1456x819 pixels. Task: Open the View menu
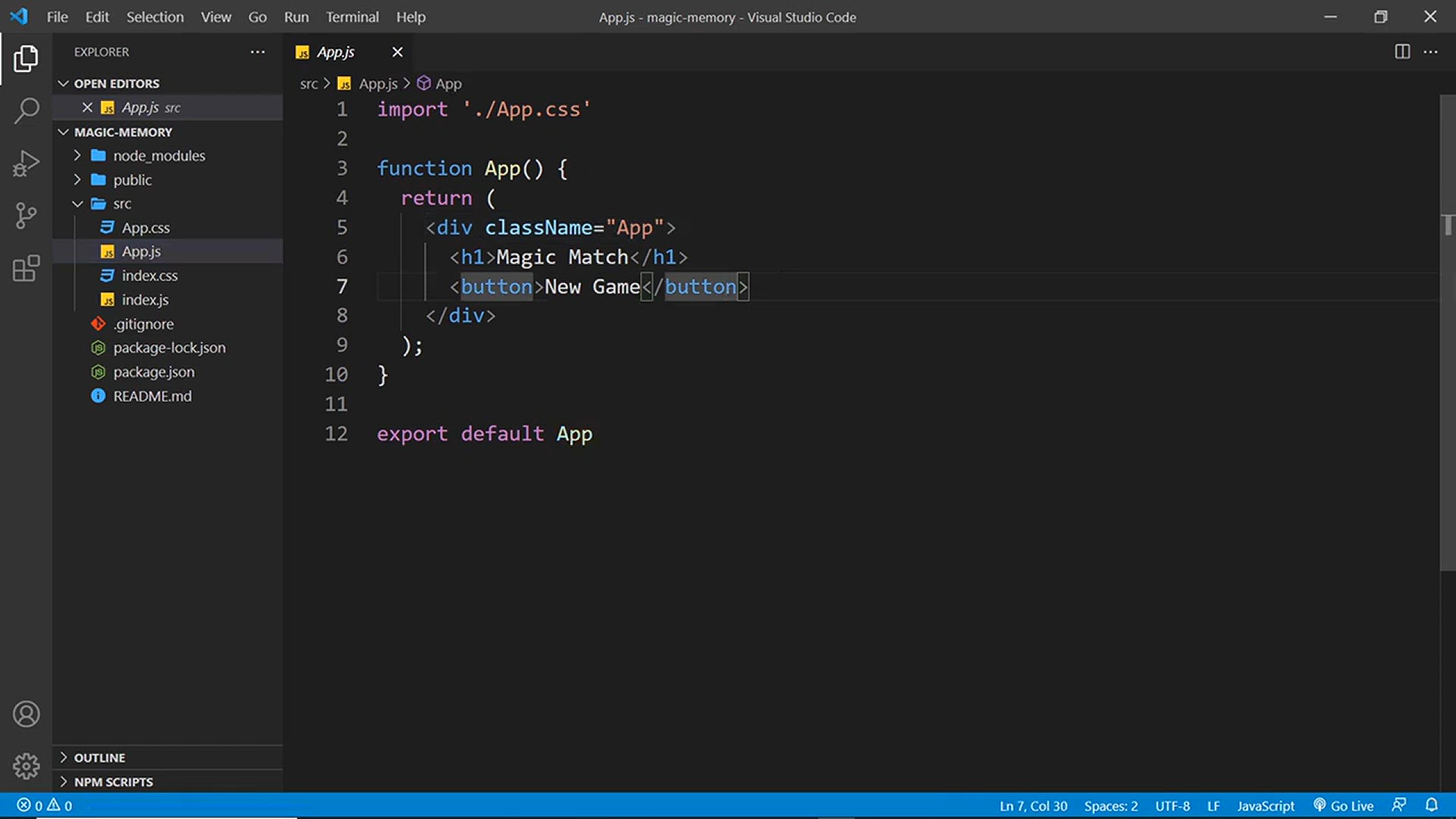[x=216, y=17]
